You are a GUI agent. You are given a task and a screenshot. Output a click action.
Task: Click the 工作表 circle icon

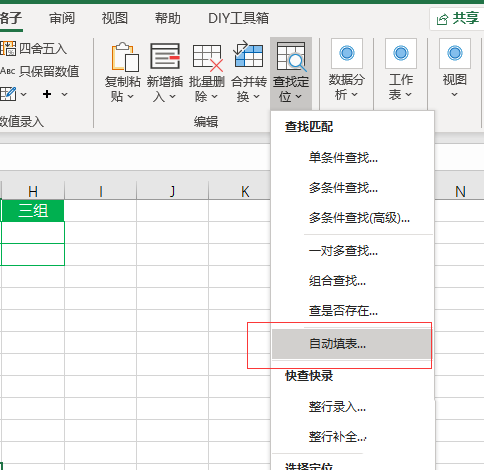(x=401, y=53)
